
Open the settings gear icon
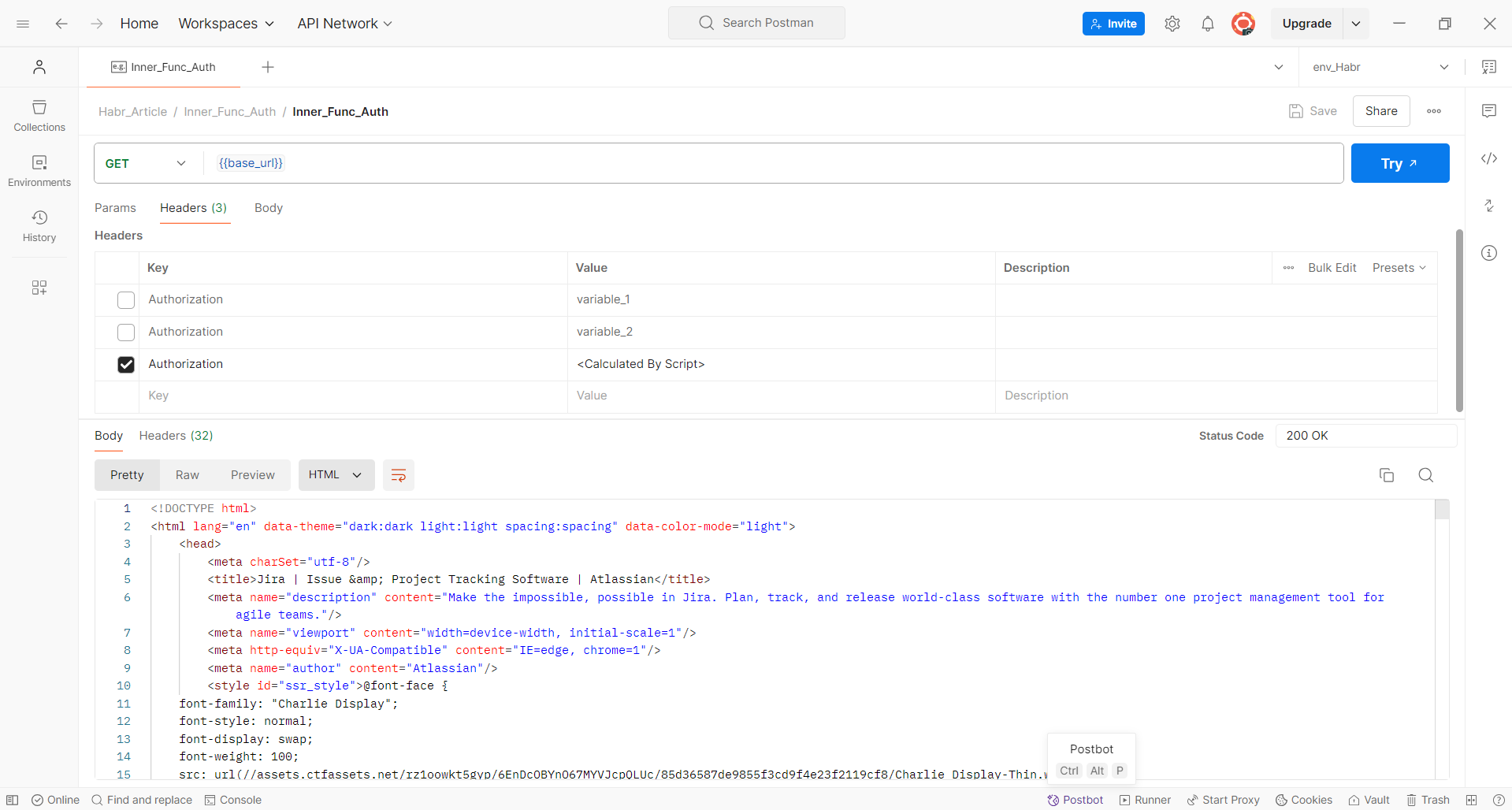[1172, 24]
